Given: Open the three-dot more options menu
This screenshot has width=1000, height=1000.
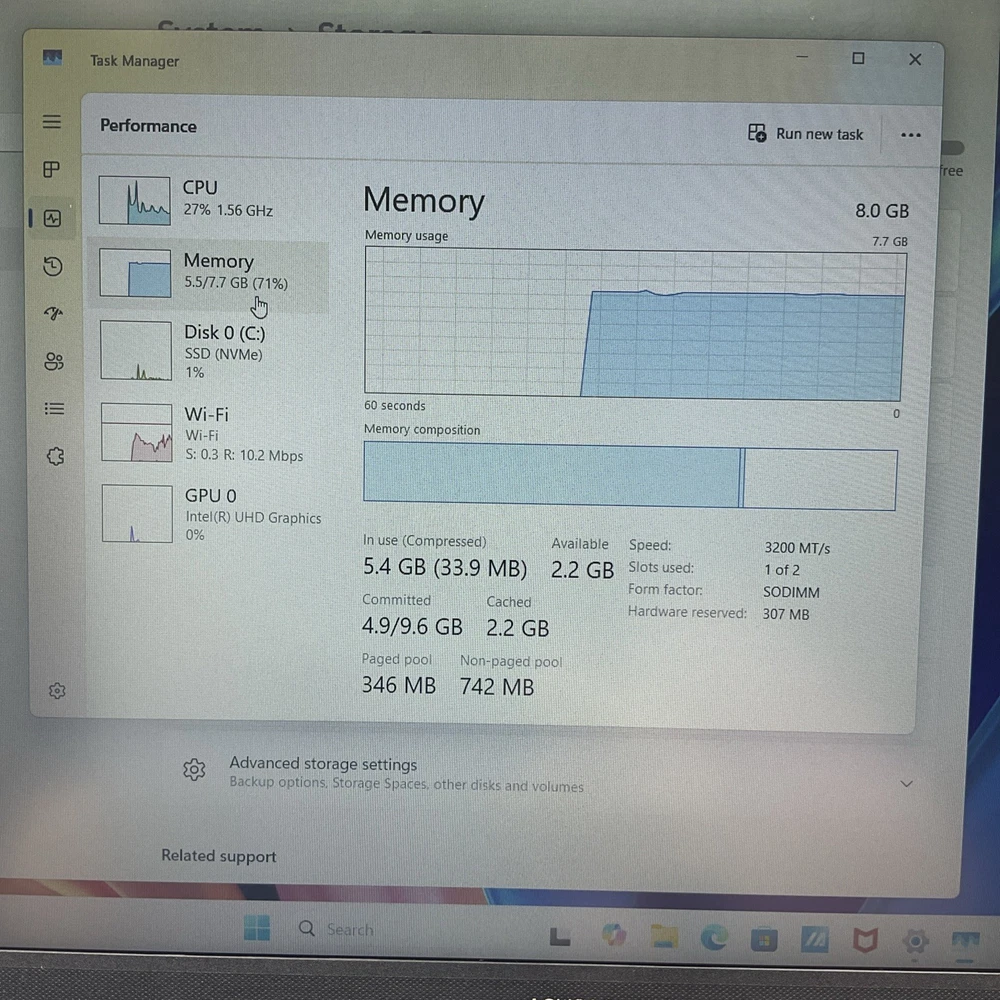Looking at the screenshot, I should click(910, 135).
